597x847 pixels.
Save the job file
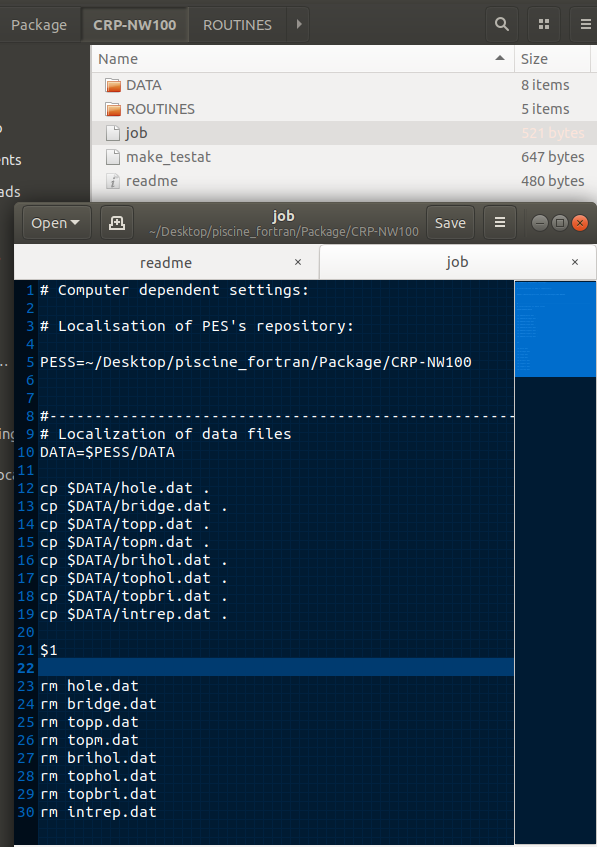pyautogui.click(x=450, y=222)
